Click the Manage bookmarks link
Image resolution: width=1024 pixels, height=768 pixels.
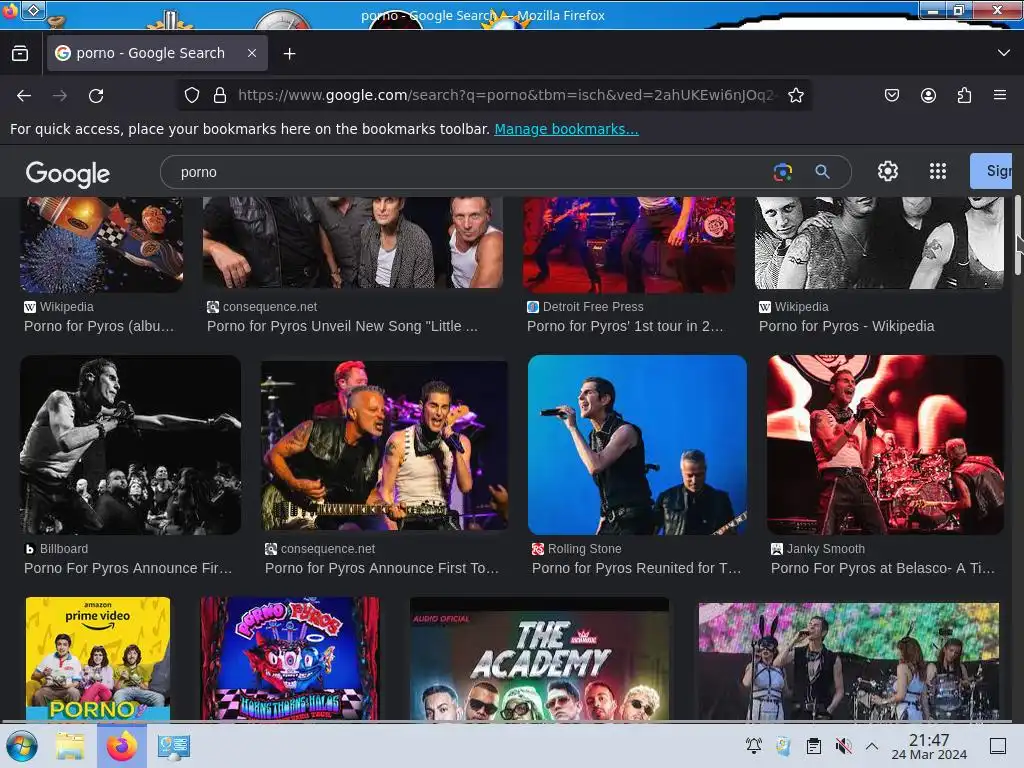point(566,129)
